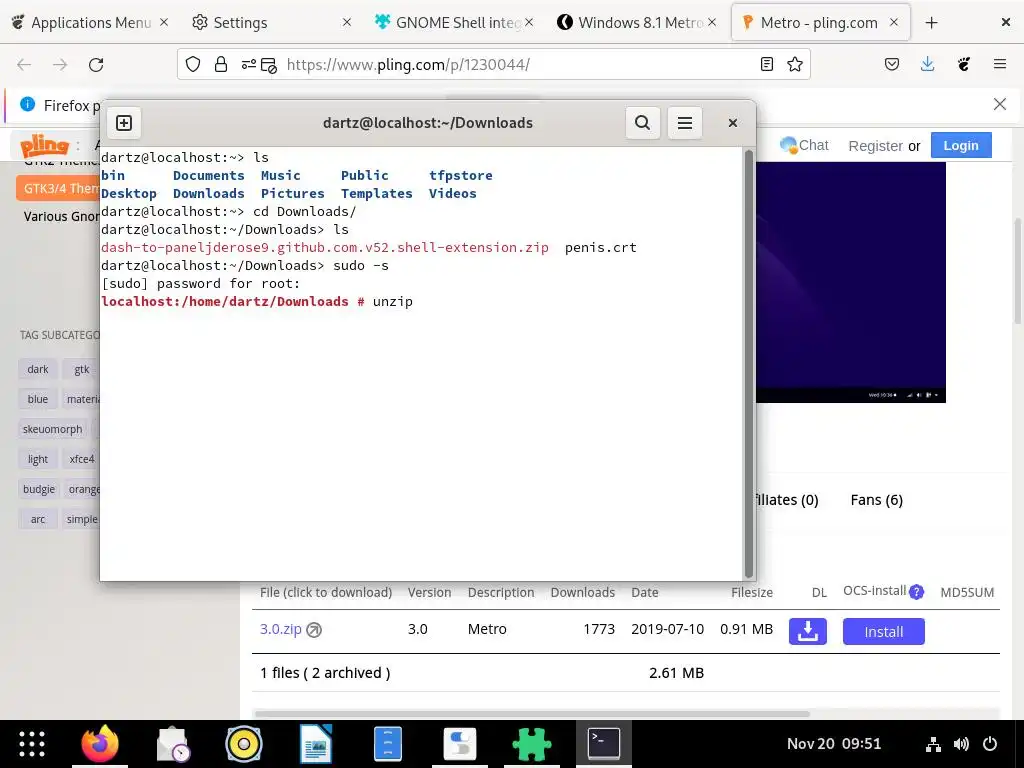
Task: Open the Extensions puzzle app in the dock
Action: [x=532, y=744]
